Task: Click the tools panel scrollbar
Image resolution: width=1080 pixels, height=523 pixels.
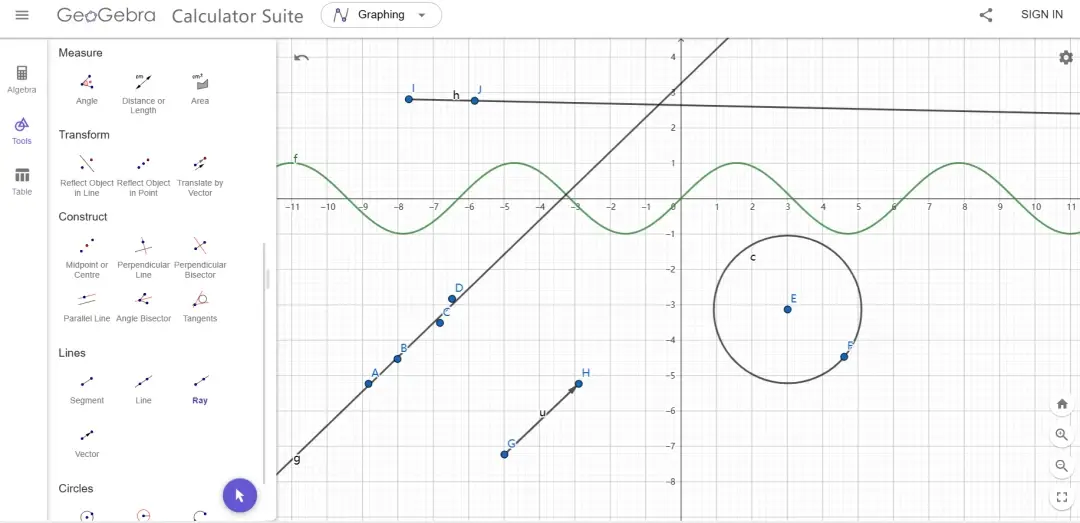Action: pyautogui.click(x=265, y=362)
